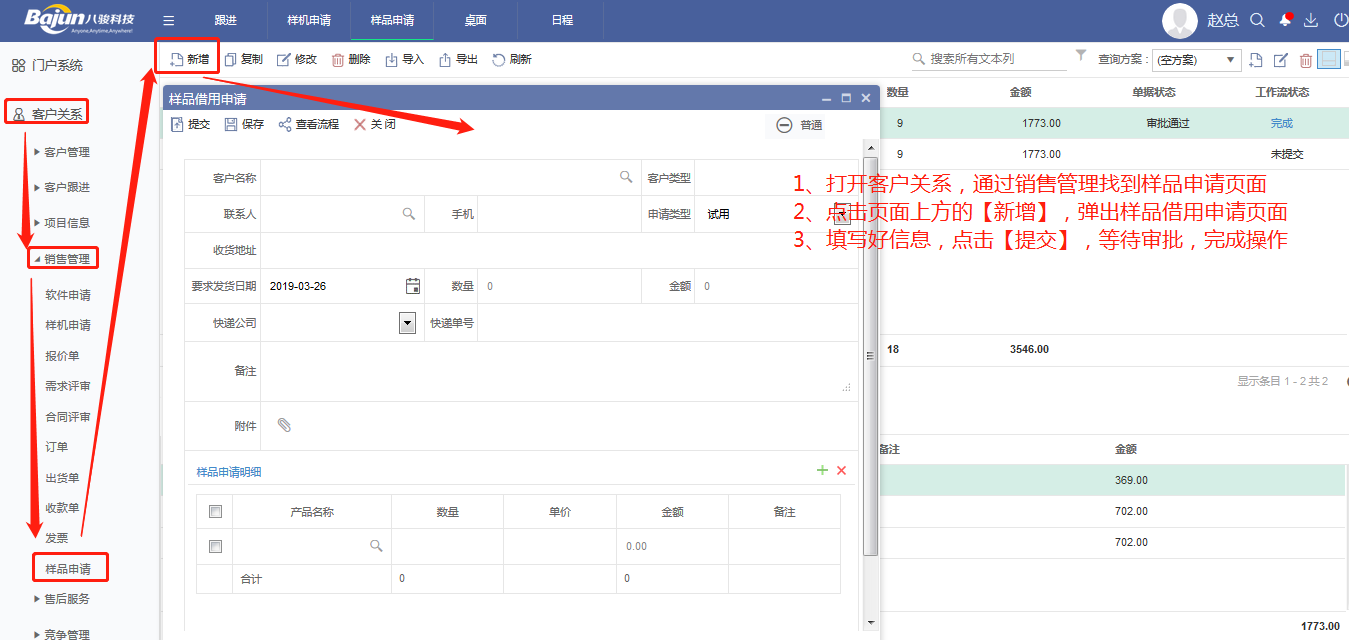This screenshot has width=1349, height=640.
Task: Toggle the 普通 priority selector
Action: pos(799,125)
